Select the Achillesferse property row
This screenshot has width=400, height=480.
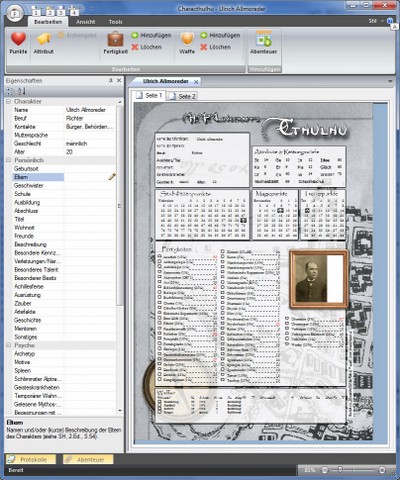(64, 286)
